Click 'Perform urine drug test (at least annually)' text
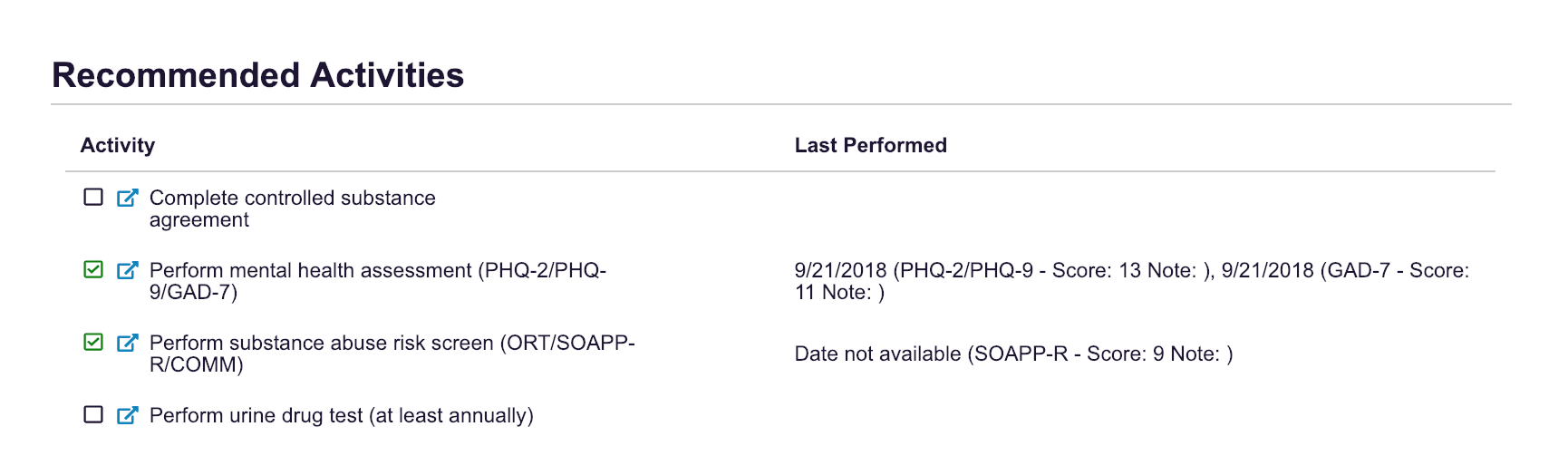This screenshot has height=475, width=1568. click(x=341, y=416)
